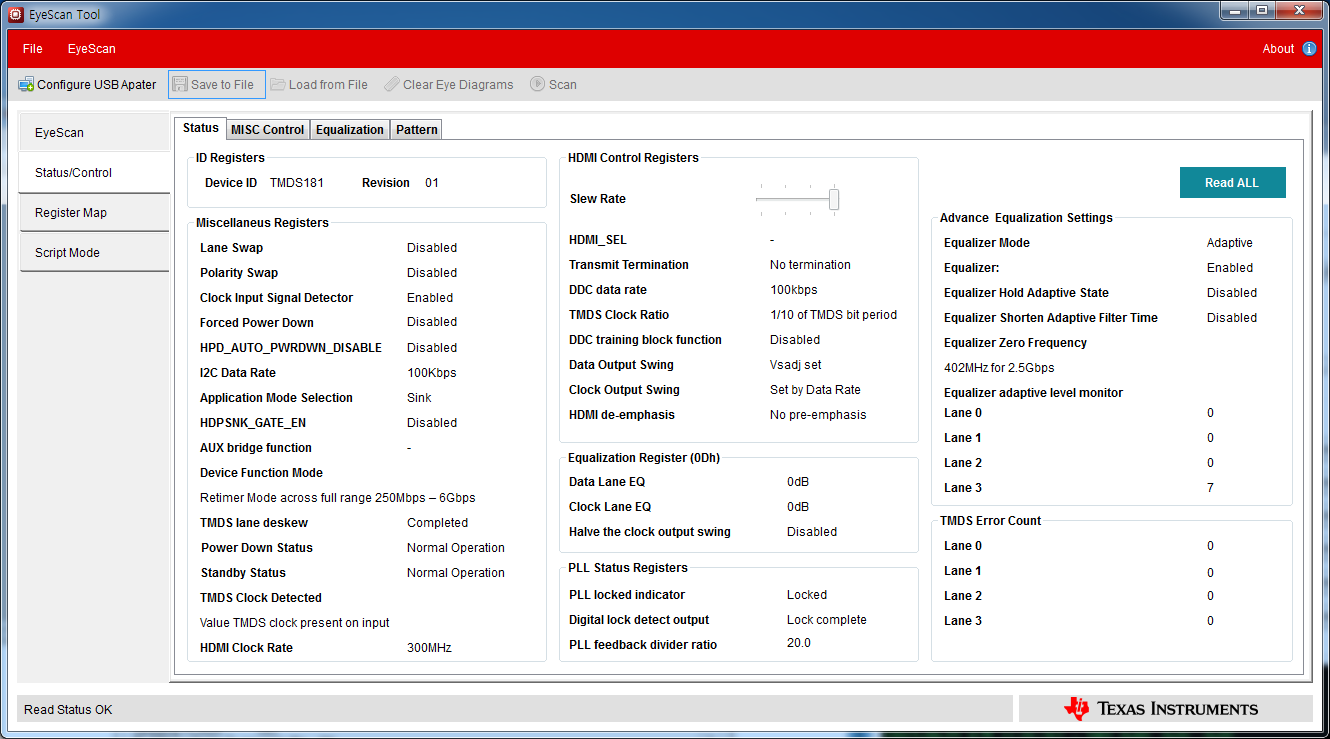Open Script Mode from the sidebar
Screen dimensions: 1330x739
94,252
